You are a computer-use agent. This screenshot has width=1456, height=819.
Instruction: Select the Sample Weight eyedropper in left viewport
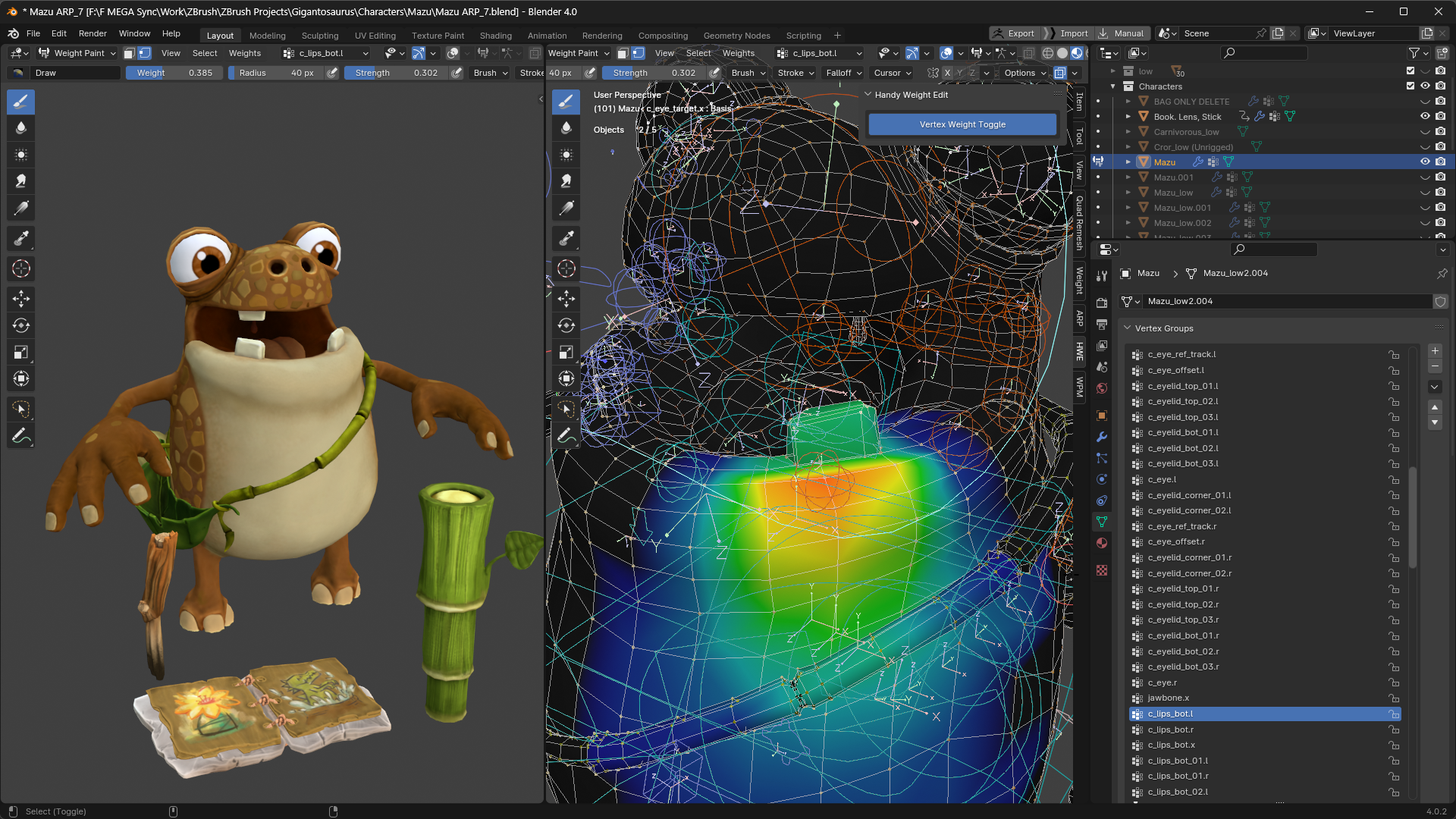coord(21,238)
